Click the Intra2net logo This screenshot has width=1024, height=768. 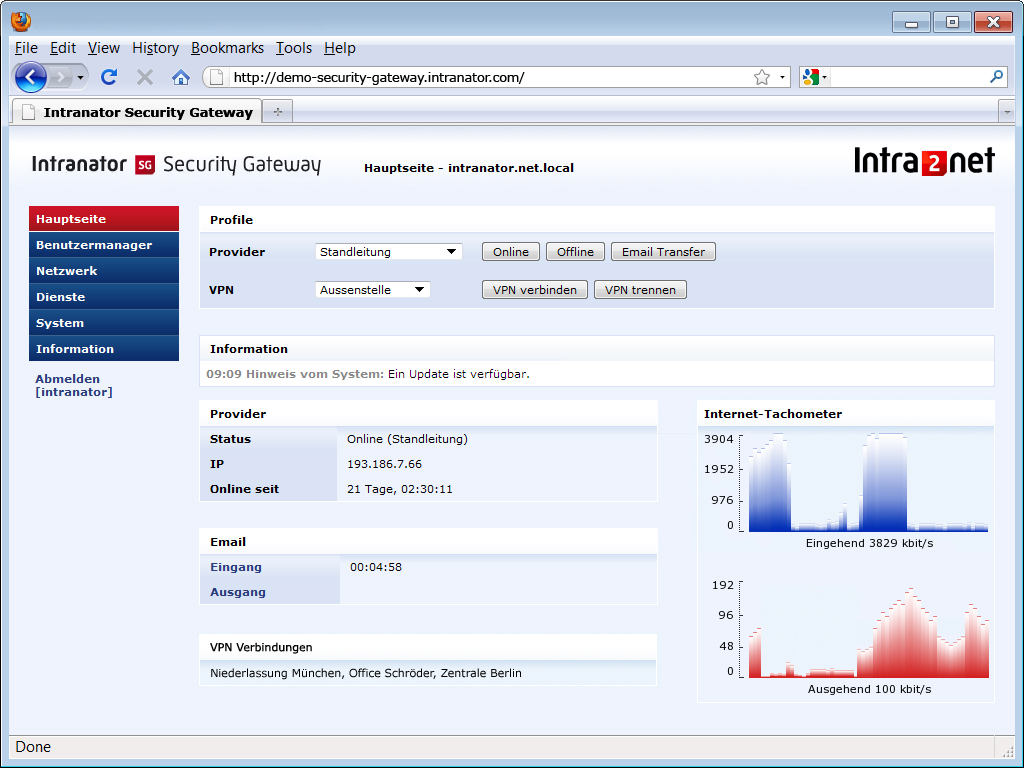click(x=924, y=161)
